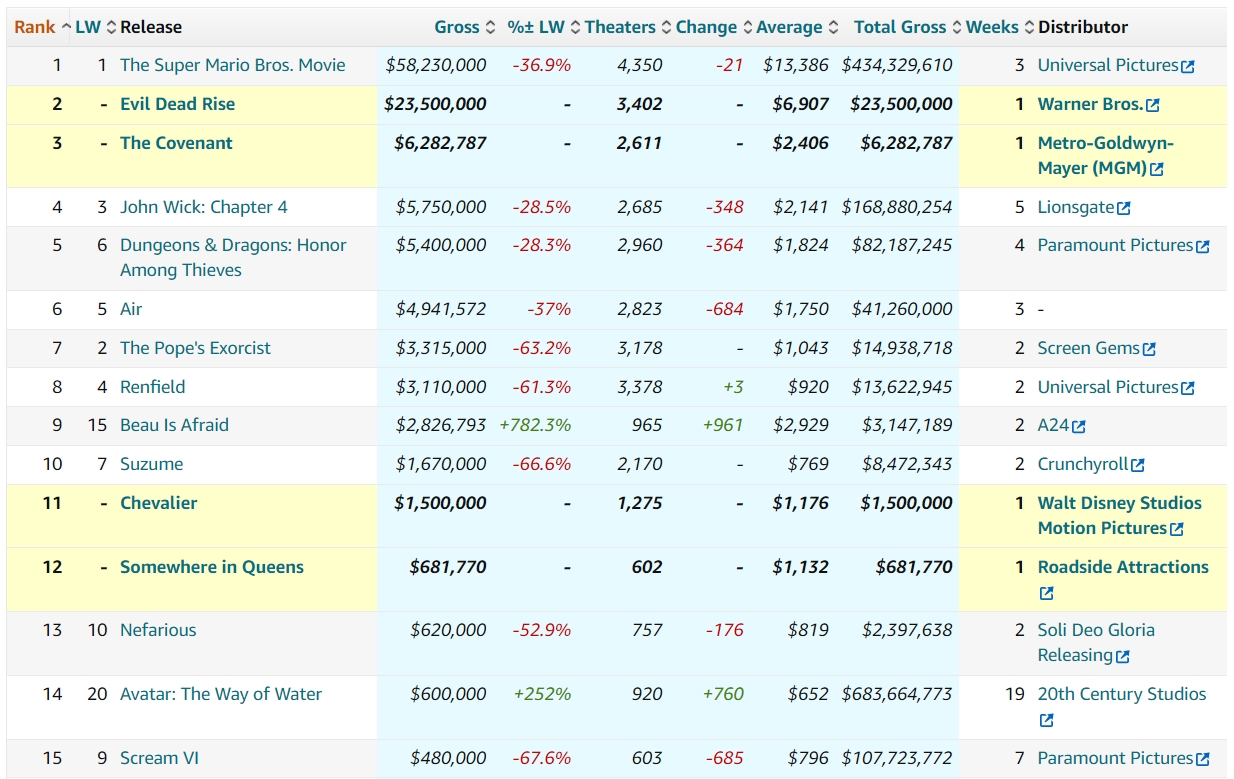Select the 19 weeks cell in Avatar row
The height and width of the screenshot is (779, 1234).
tap(1015, 694)
